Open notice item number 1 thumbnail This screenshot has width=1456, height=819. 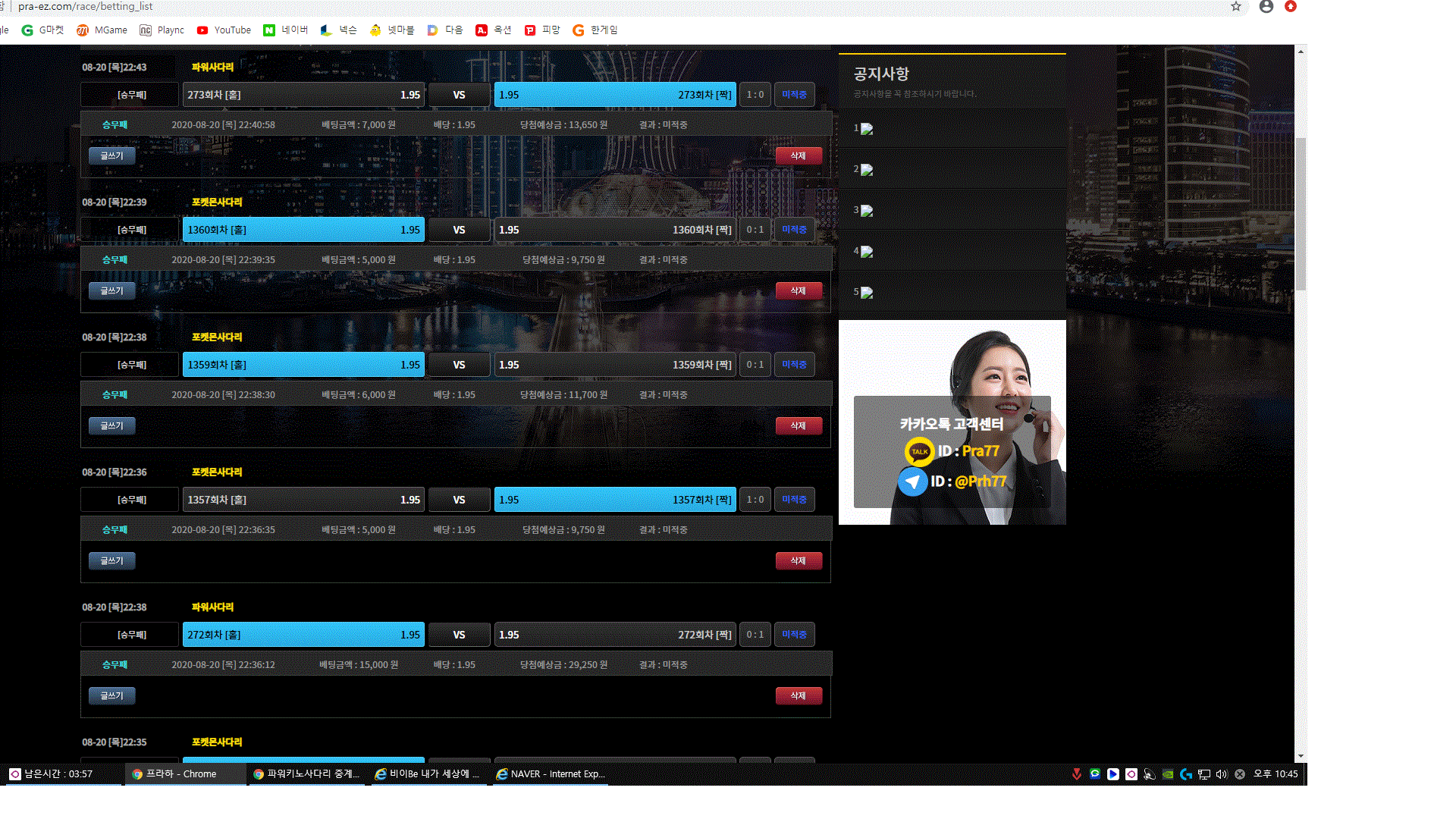point(867,129)
